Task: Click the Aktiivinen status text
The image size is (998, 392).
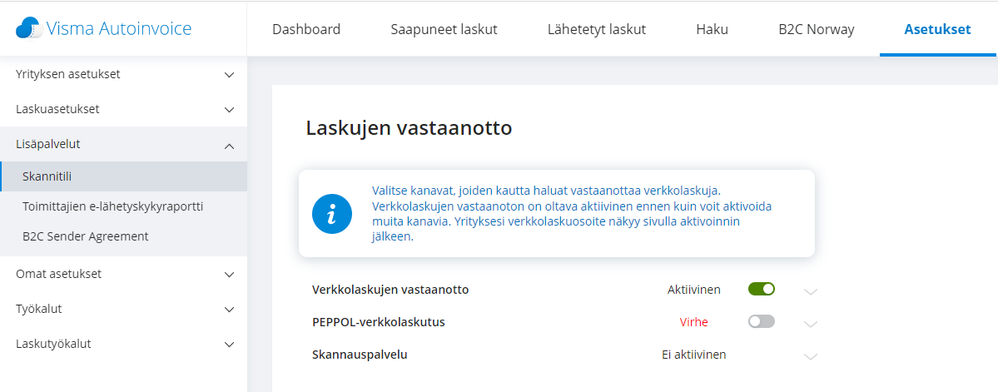Action: click(694, 290)
